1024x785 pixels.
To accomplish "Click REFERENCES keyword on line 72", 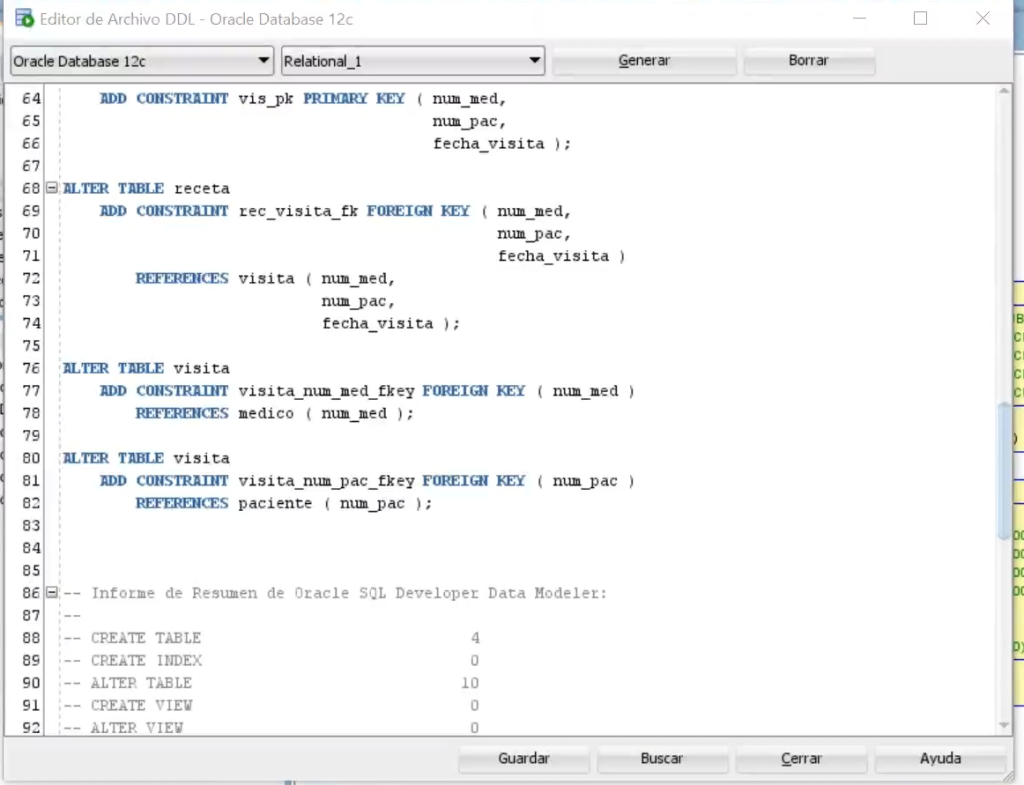I will [182, 278].
